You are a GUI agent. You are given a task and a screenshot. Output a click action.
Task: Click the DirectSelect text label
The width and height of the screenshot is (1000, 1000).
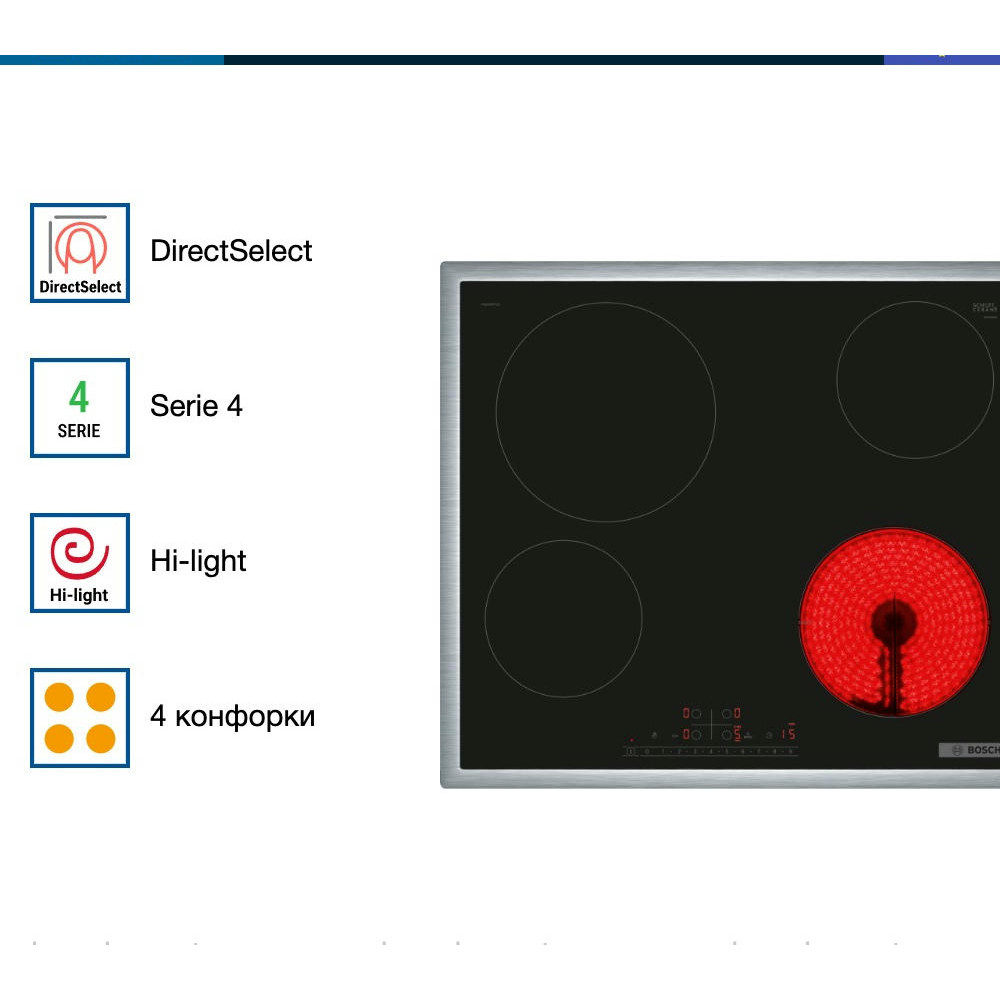tap(231, 251)
